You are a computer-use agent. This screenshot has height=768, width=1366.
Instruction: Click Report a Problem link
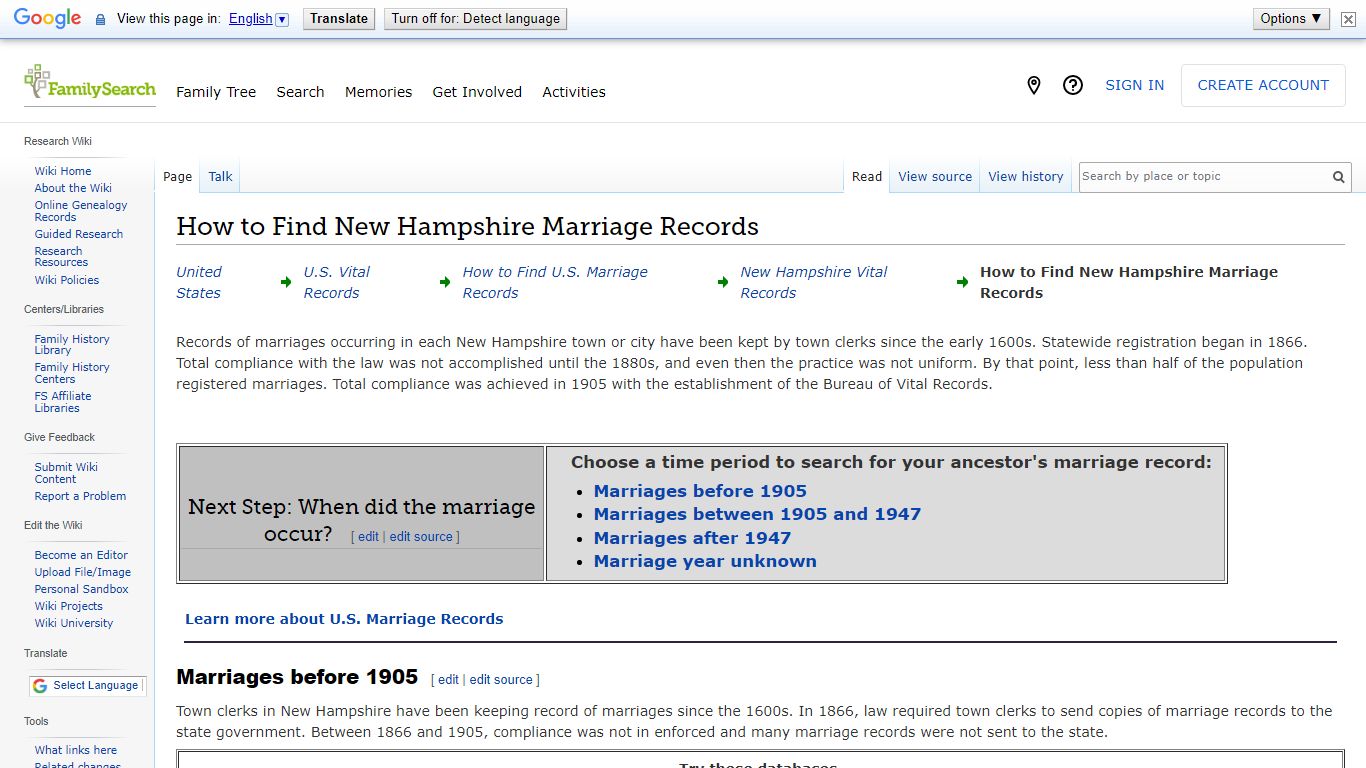coord(80,496)
